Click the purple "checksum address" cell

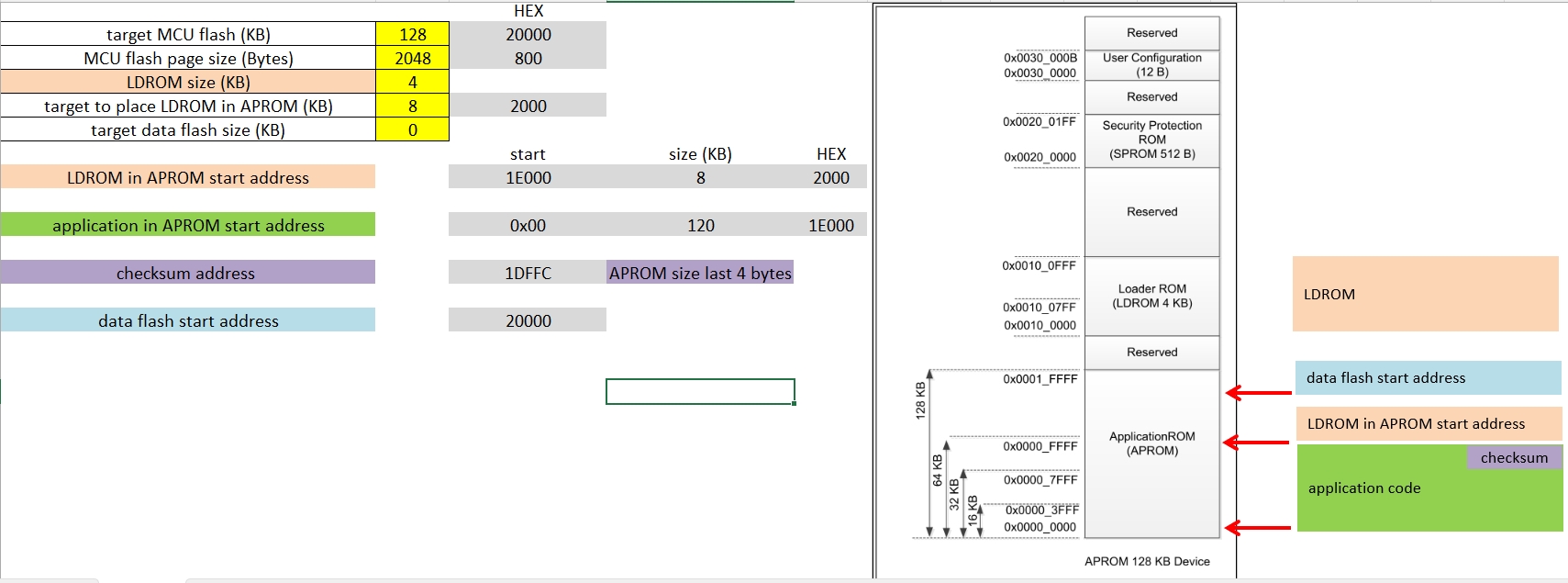tap(188, 273)
